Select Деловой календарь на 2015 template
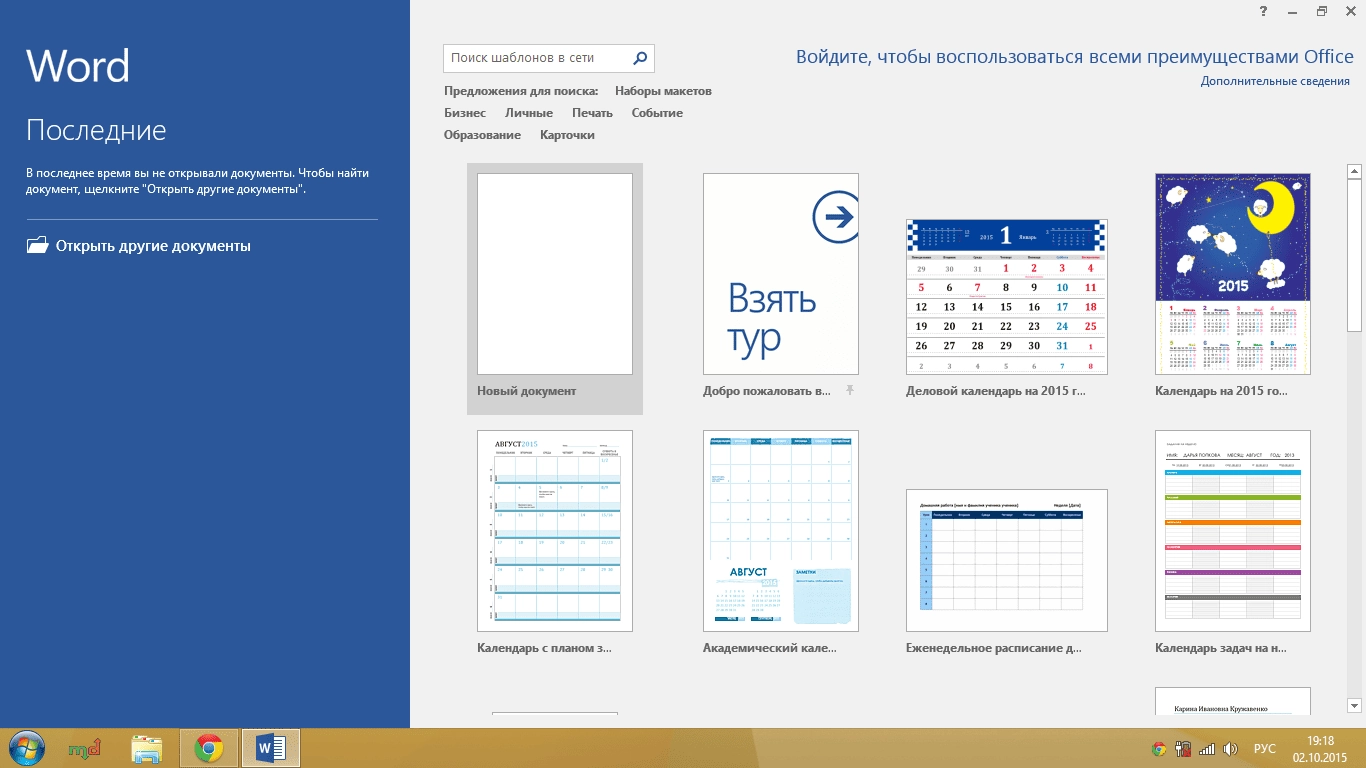This screenshot has width=1366, height=768. (x=1007, y=297)
